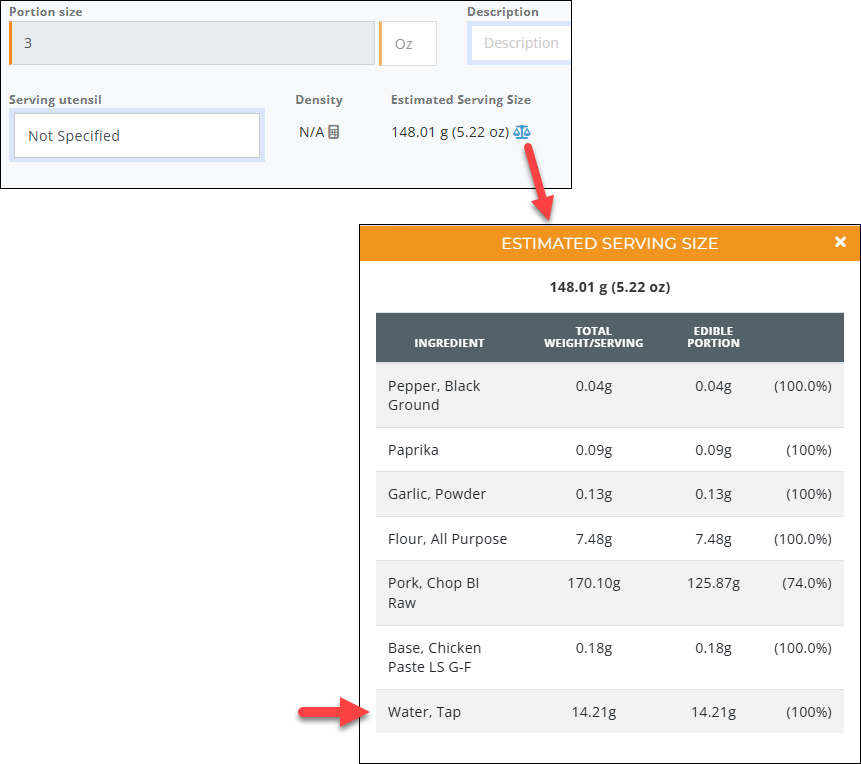
Task: Click the ESTIMATED SERVING SIZE popup title
Action: (x=610, y=243)
